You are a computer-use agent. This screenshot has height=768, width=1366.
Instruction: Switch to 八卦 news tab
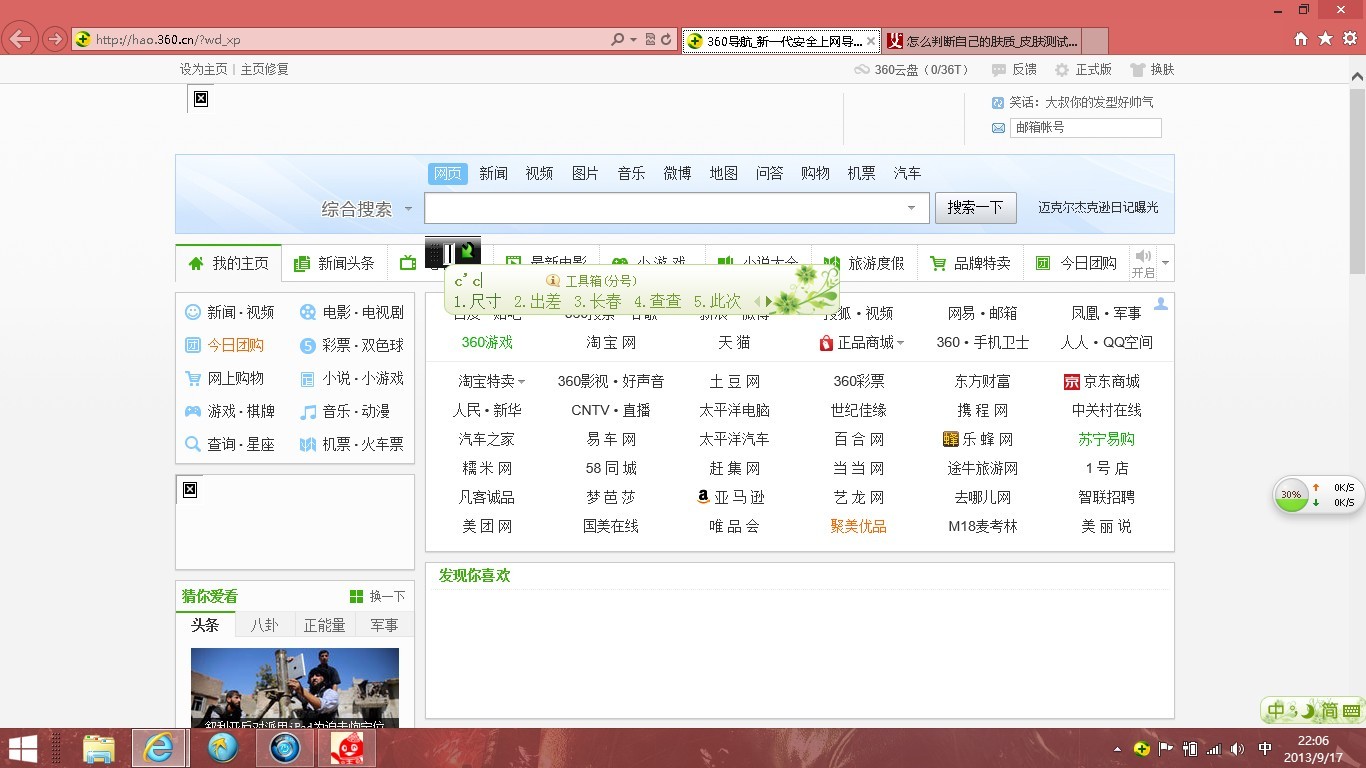coord(265,625)
